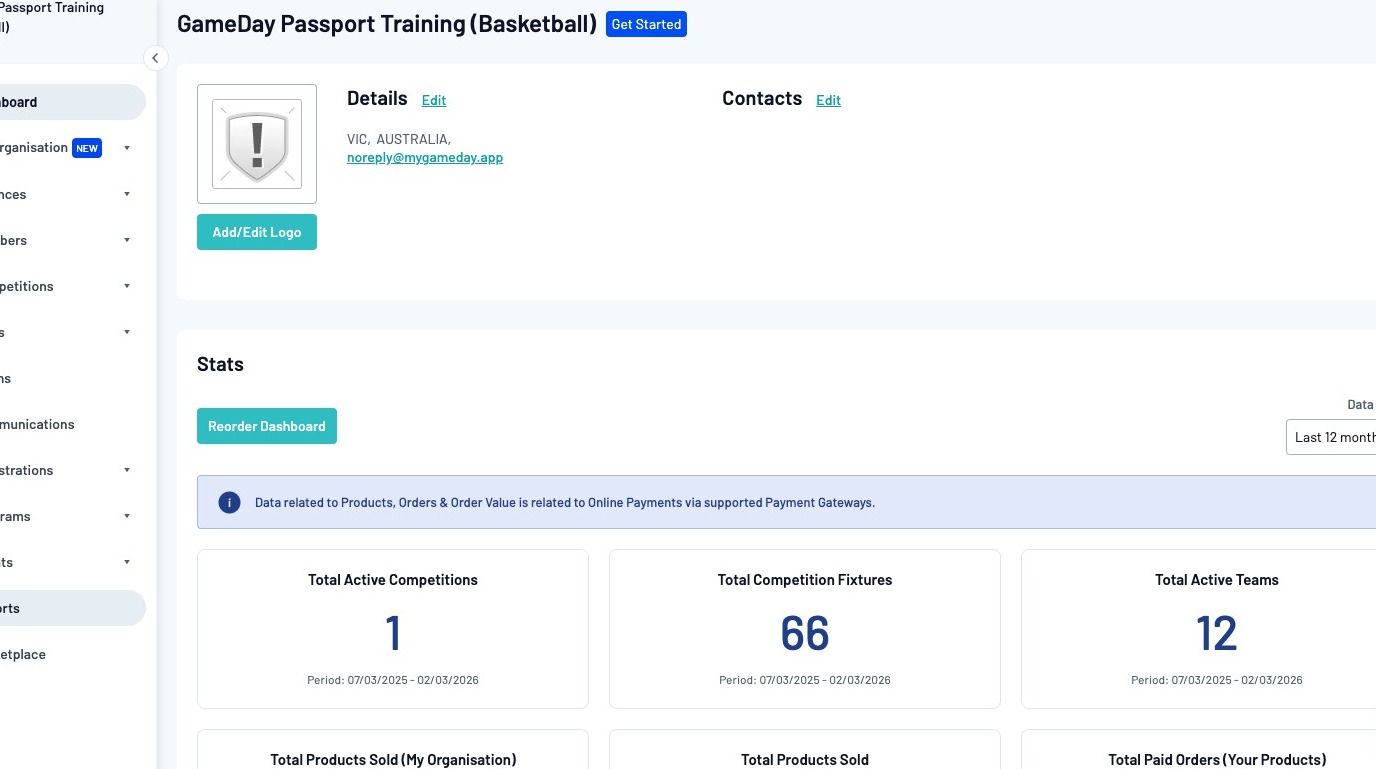Click the NEW badge beside Organisation
Viewport: 1376px width, 769px height.
(x=87, y=148)
